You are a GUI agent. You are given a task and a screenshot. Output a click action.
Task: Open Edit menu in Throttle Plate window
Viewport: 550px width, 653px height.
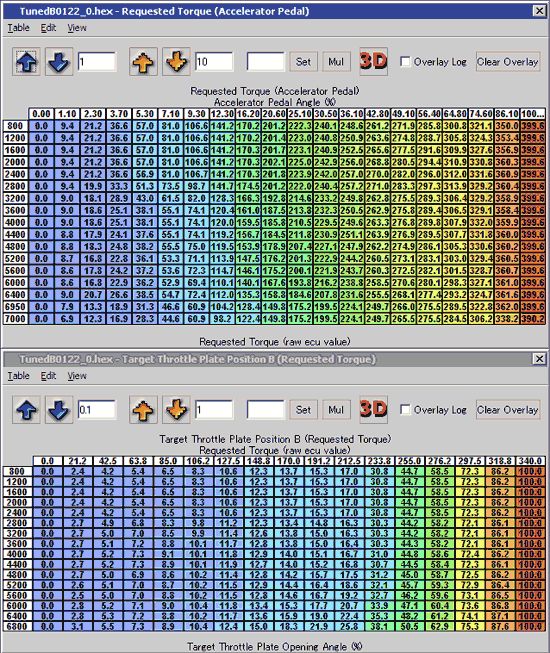48,376
